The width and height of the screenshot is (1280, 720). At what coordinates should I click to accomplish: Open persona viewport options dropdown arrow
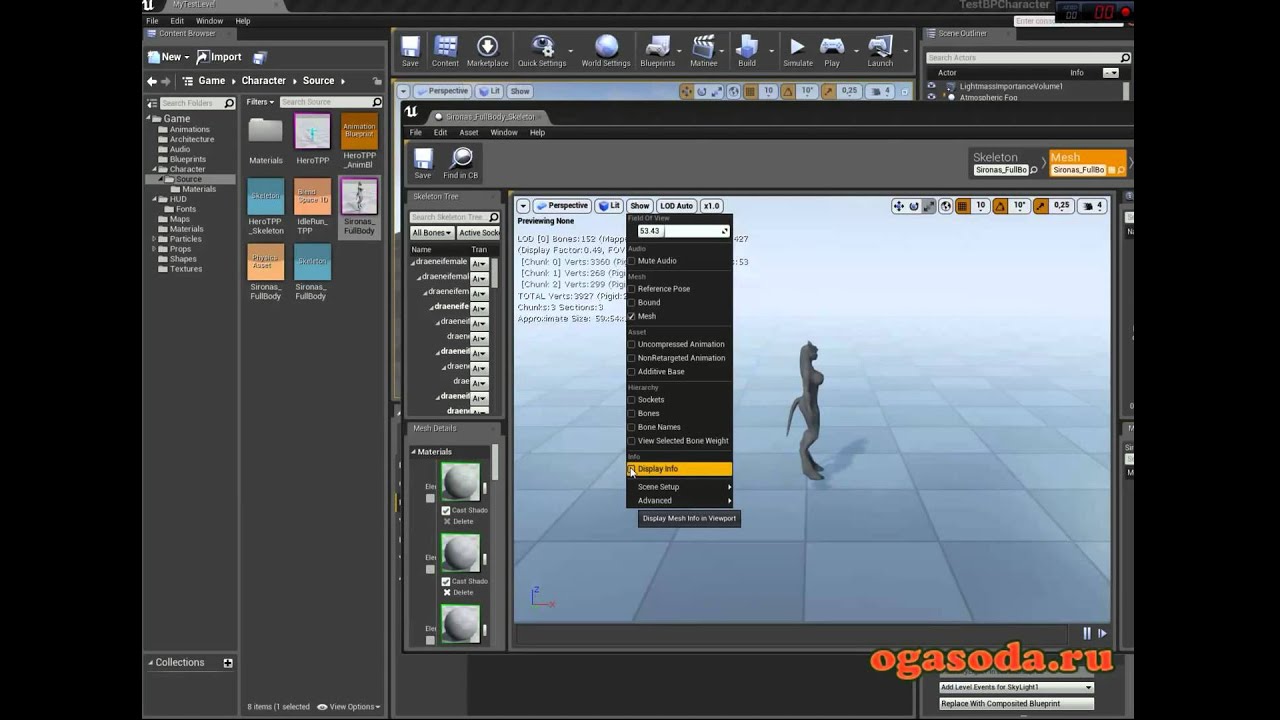pyautogui.click(x=523, y=206)
